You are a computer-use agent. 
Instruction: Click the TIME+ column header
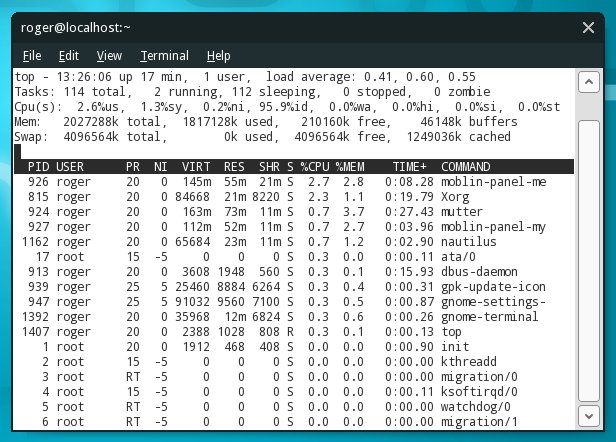410,167
